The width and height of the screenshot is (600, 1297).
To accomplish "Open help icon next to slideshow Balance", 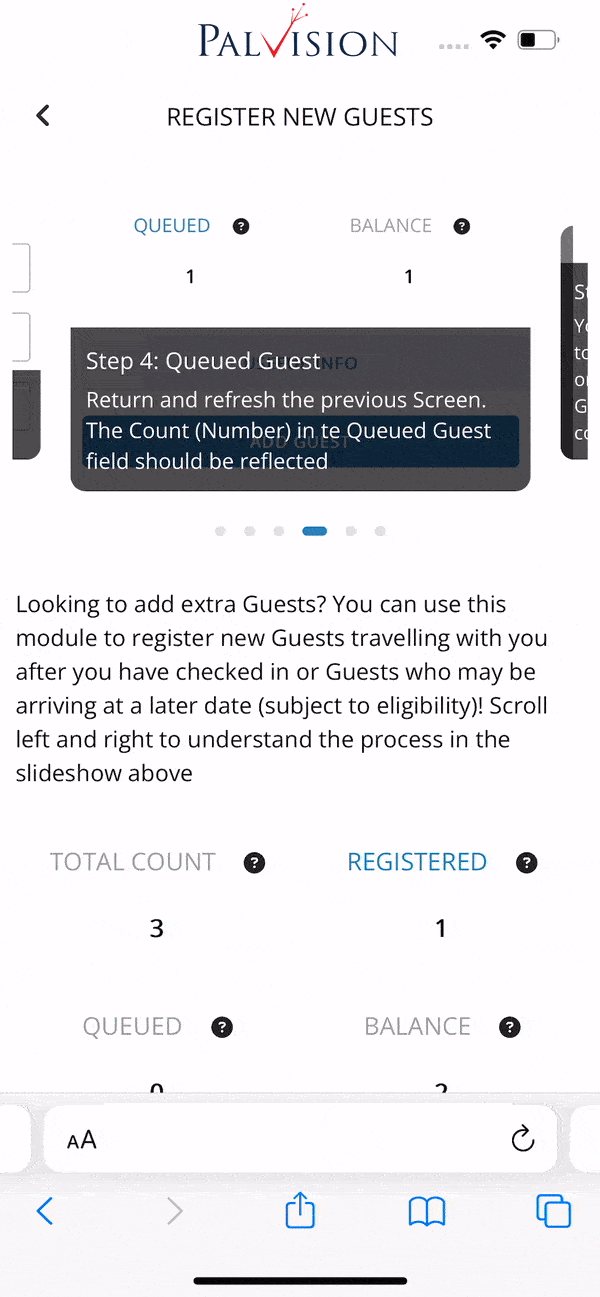I will pyautogui.click(x=461, y=226).
